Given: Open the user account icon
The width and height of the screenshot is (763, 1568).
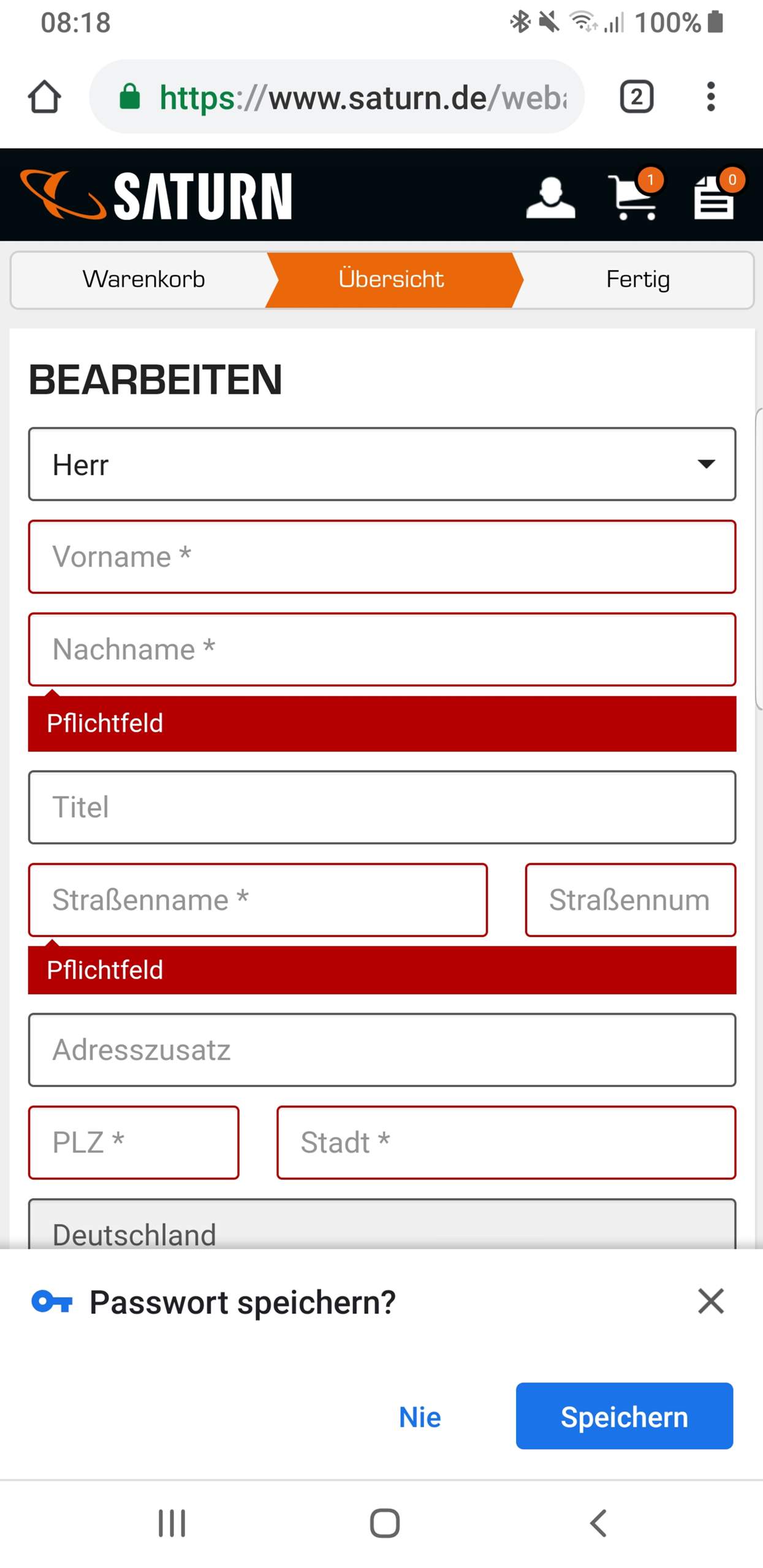Looking at the screenshot, I should click(550, 197).
